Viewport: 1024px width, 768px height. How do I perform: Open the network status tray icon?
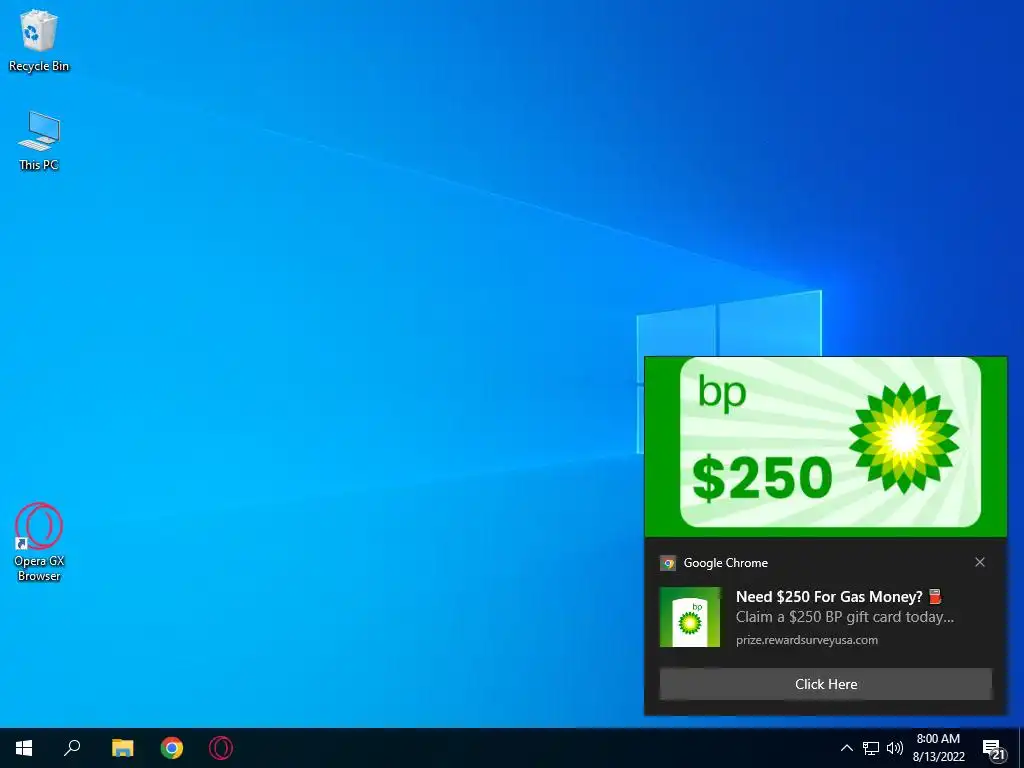pyautogui.click(x=871, y=748)
